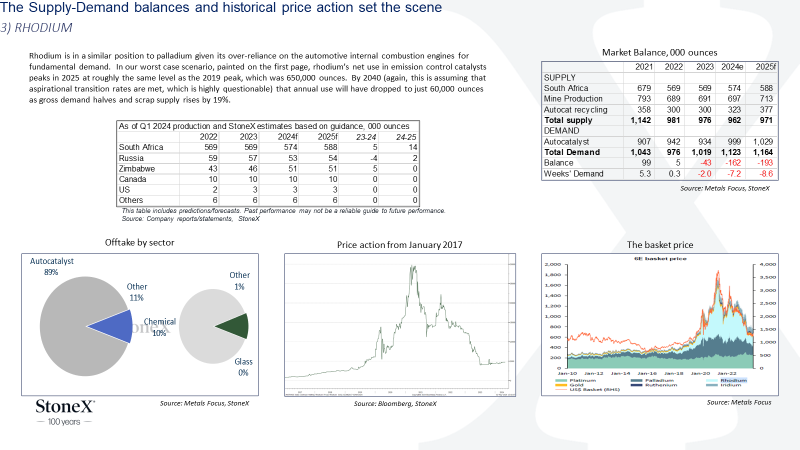Select 'Autocat recycling' row label
This screenshot has height=450, width=800.
(576, 110)
